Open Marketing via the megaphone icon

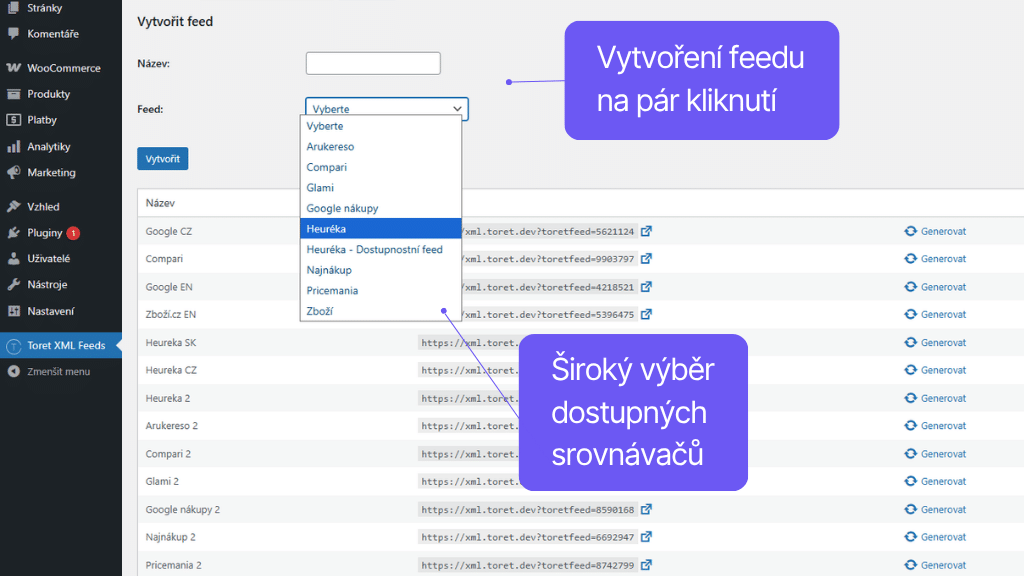click(14, 172)
